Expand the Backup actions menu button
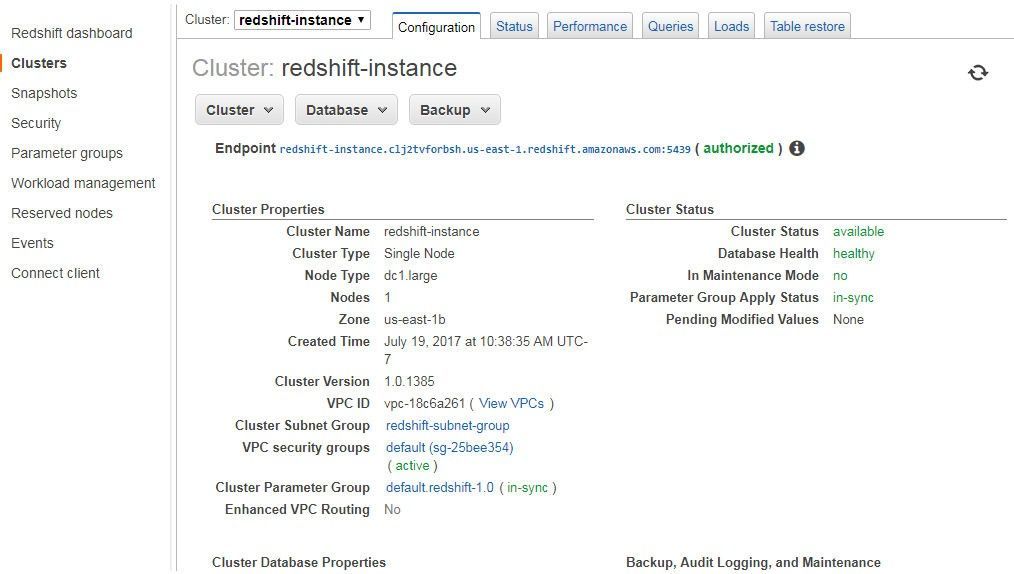The width and height of the screenshot is (1014, 574). pos(455,110)
